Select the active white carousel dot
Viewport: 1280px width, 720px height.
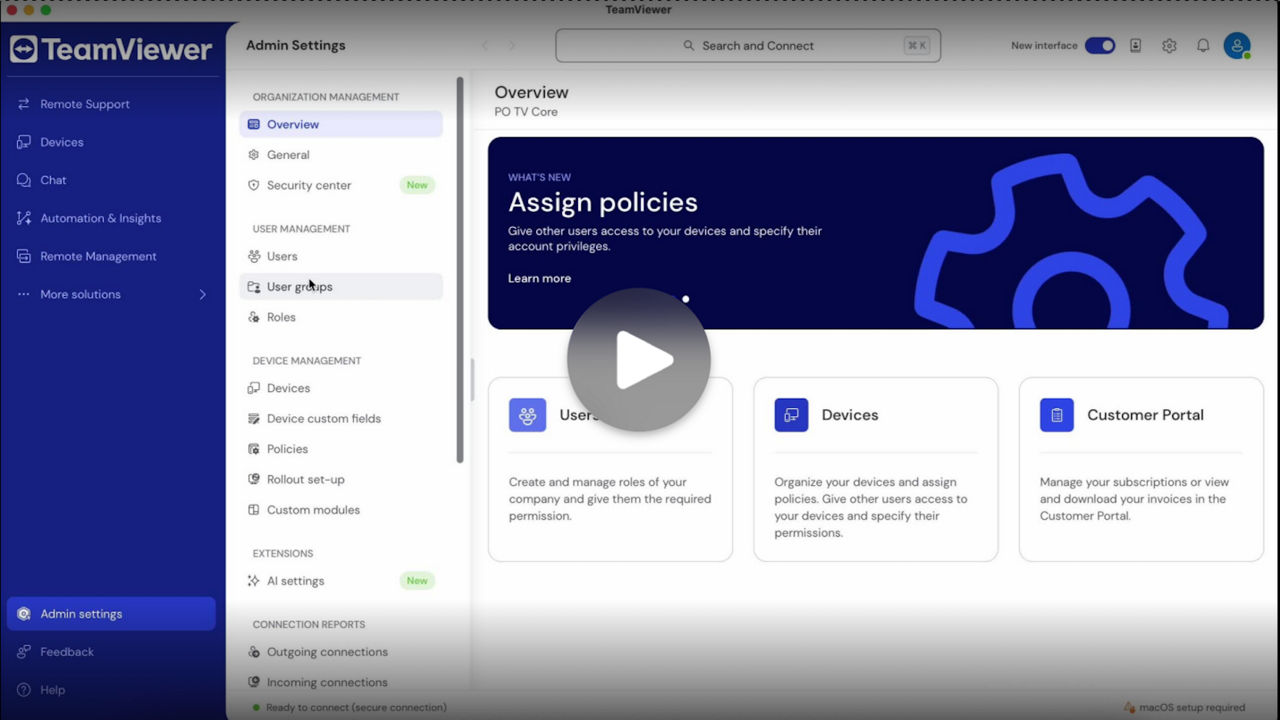(685, 299)
